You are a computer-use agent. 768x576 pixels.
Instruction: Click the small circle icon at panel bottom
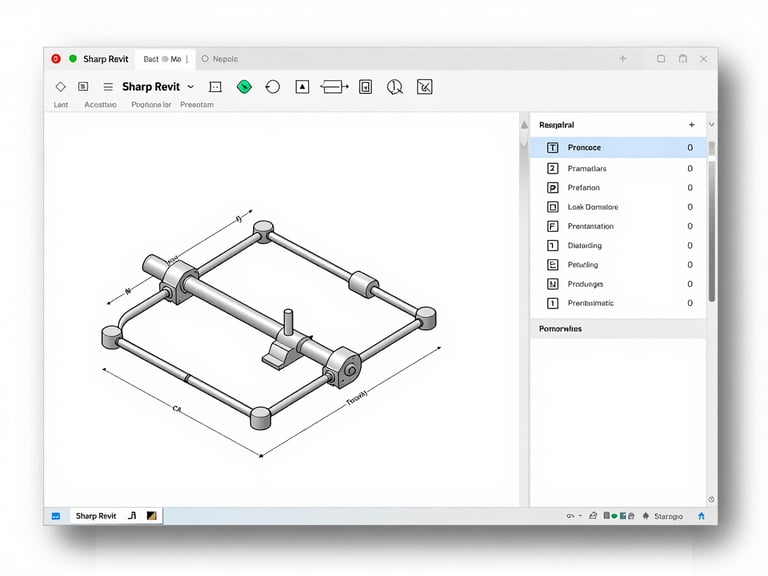click(x=711, y=500)
